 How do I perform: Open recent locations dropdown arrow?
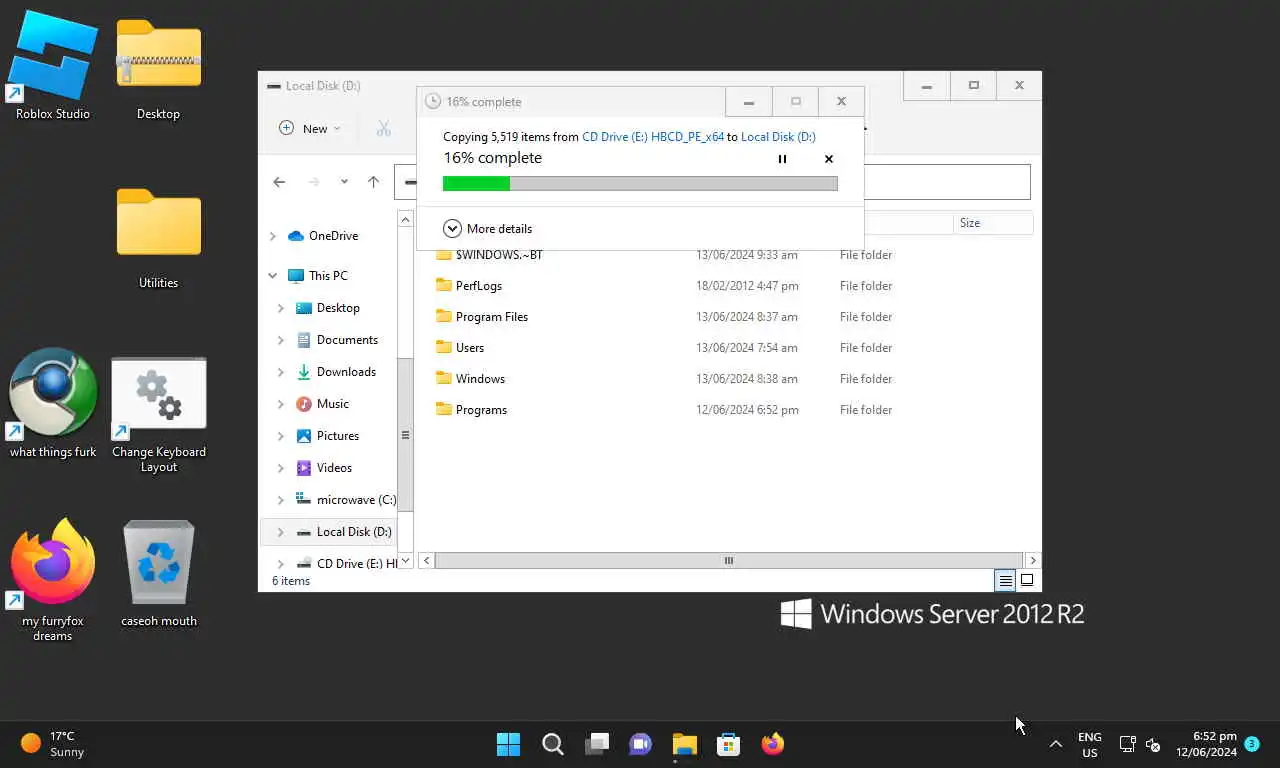coord(344,182)
